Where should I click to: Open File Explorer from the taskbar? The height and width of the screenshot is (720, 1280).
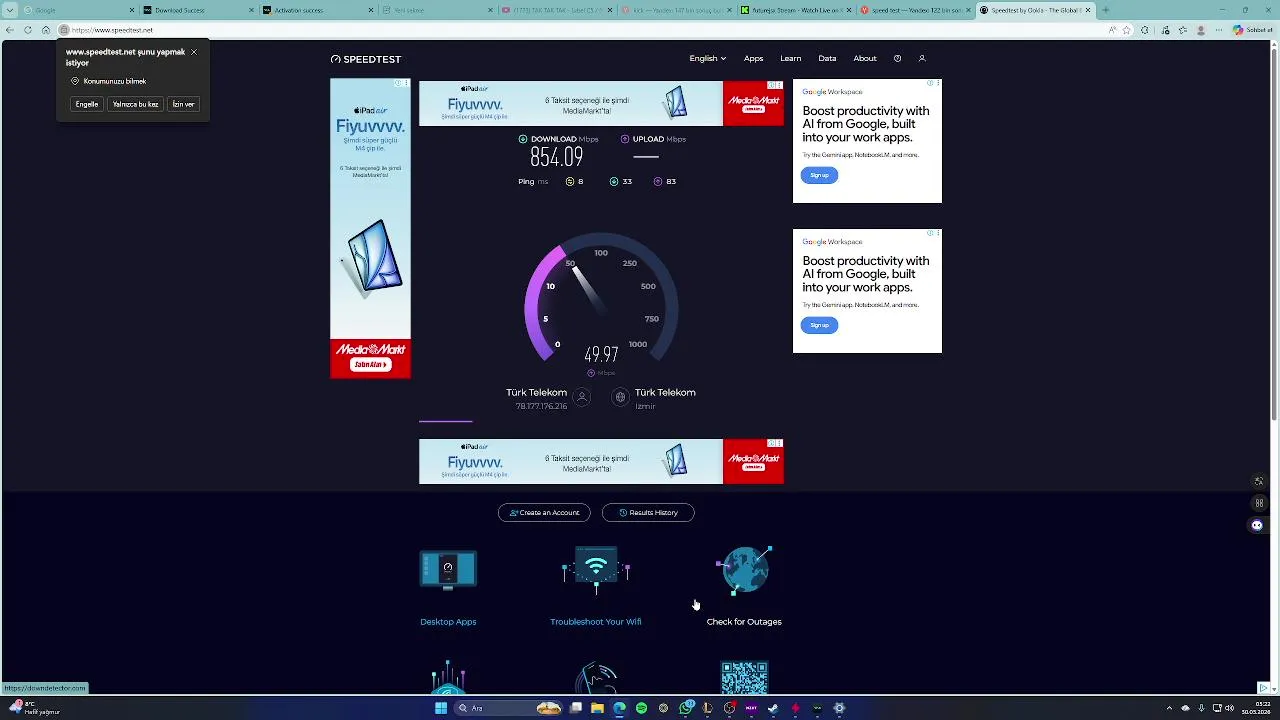[x=597, y=708]
